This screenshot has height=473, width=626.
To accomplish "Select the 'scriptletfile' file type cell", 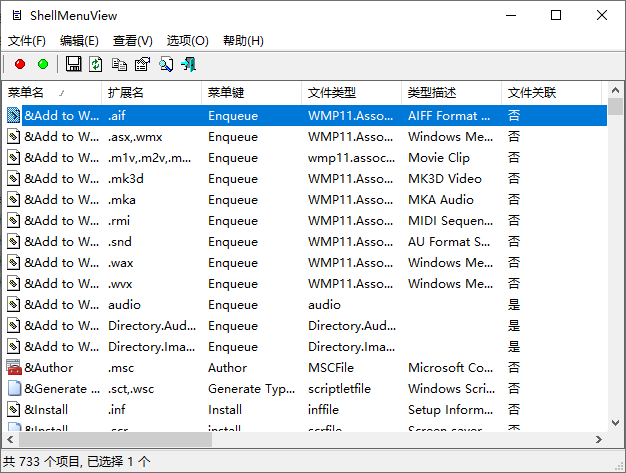I will 339,389.
